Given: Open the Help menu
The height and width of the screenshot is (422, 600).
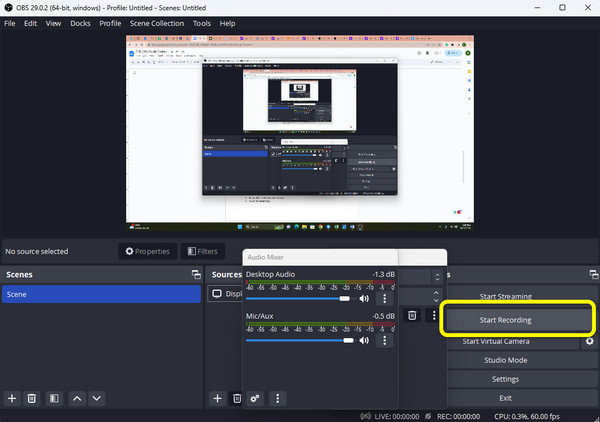Looking at the screenshot, I should pyautogui.click(x=227, y=23).
